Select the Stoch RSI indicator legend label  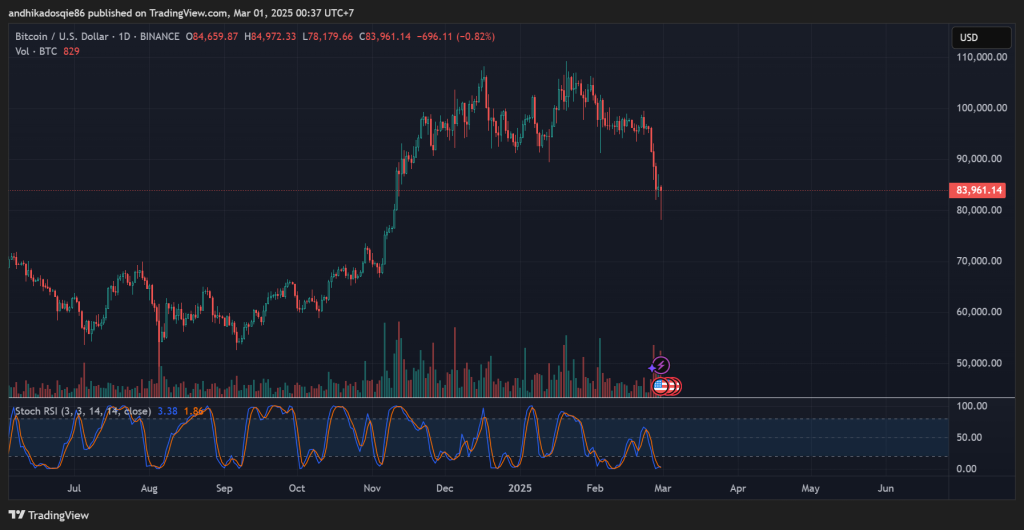[x=83, y=411]
